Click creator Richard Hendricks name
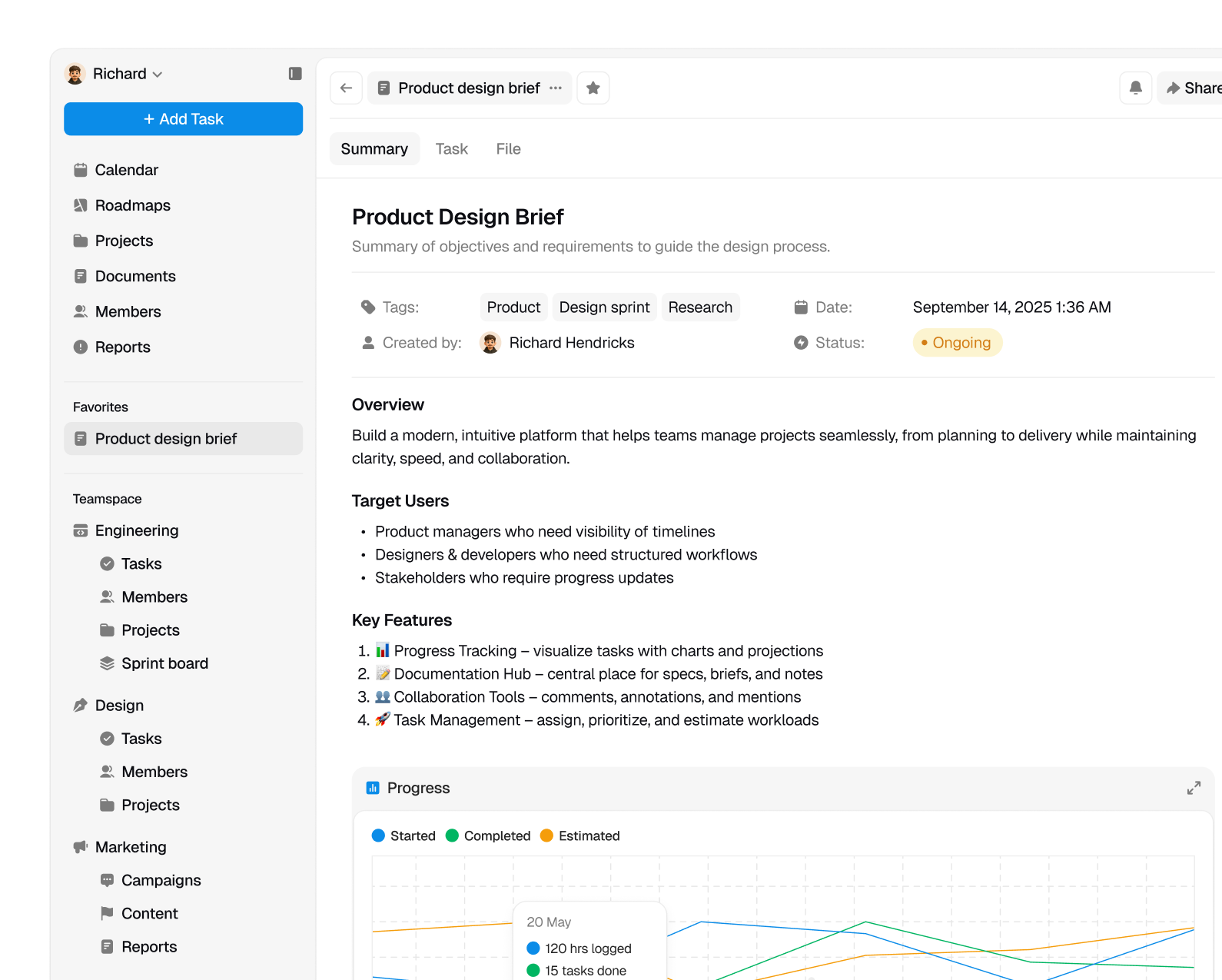 coord(572,343)
